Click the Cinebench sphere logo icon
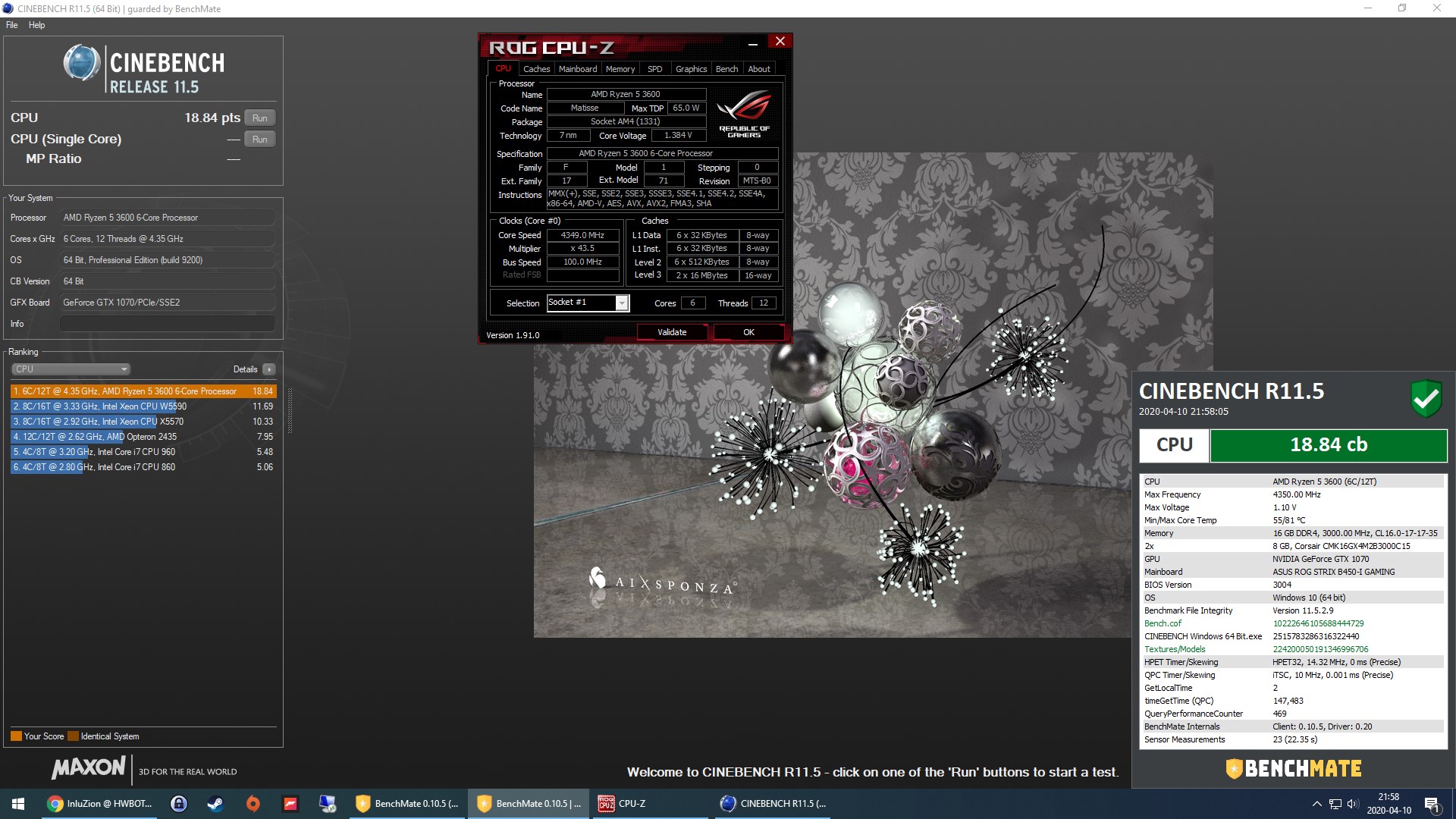The image size is (1456, 819). (82, 63)
